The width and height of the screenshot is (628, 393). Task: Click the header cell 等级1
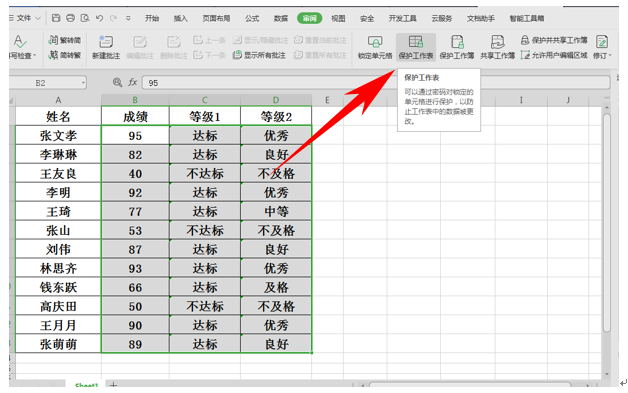point(205,117)
